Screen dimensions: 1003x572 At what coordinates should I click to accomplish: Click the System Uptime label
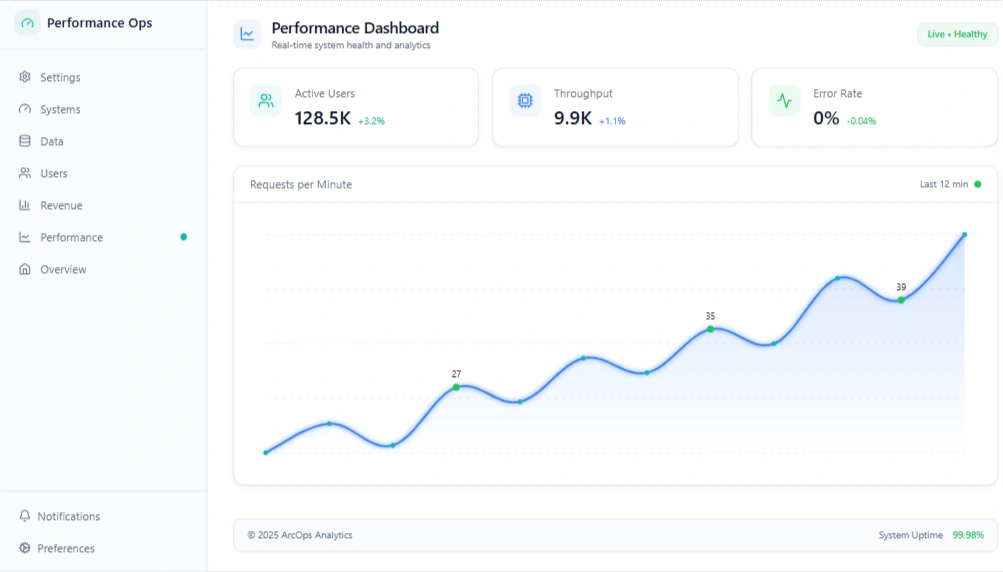(x=910, y=535)
